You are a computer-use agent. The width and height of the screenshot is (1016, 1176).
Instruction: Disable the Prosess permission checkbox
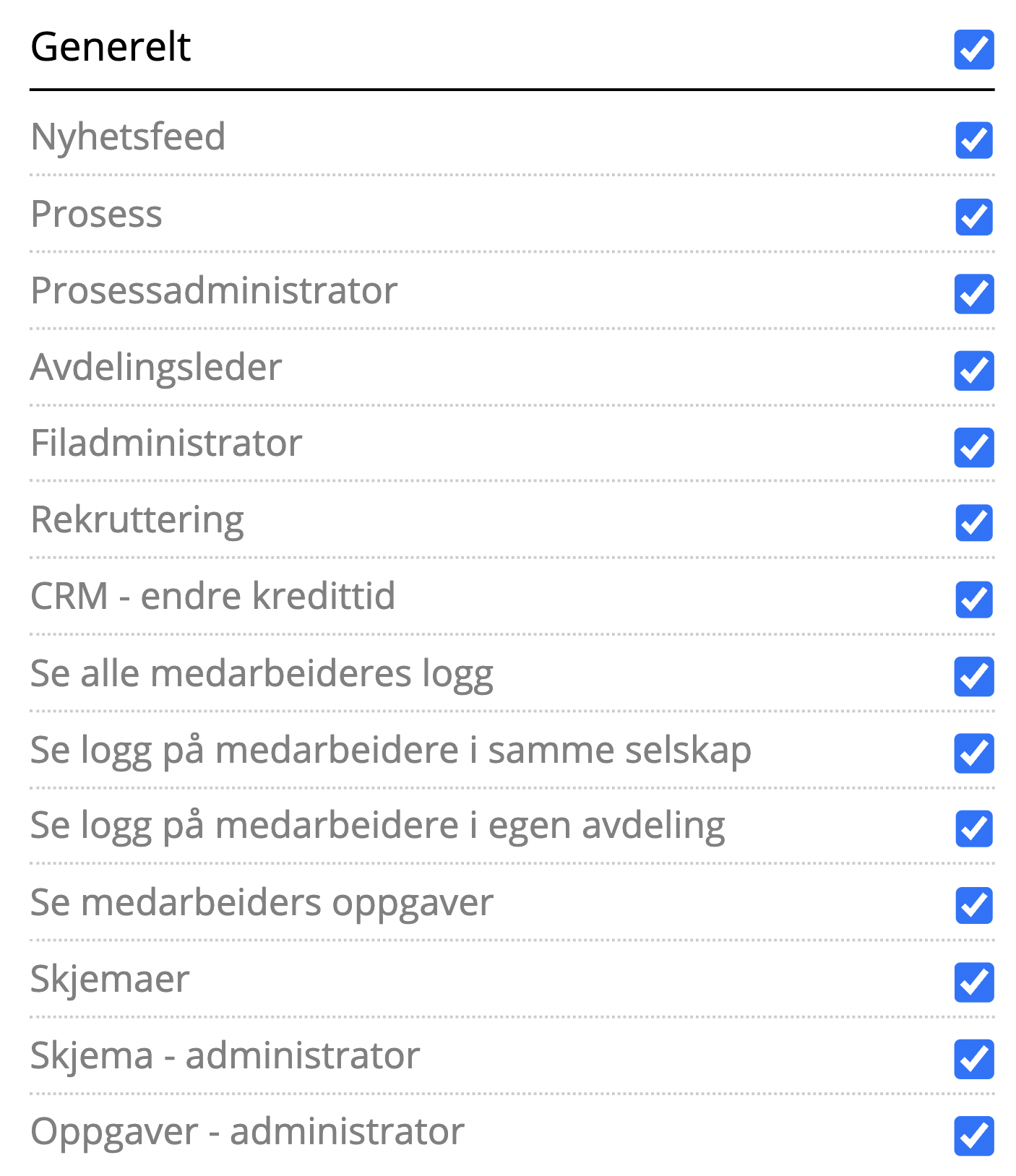(x=973, y=217)
